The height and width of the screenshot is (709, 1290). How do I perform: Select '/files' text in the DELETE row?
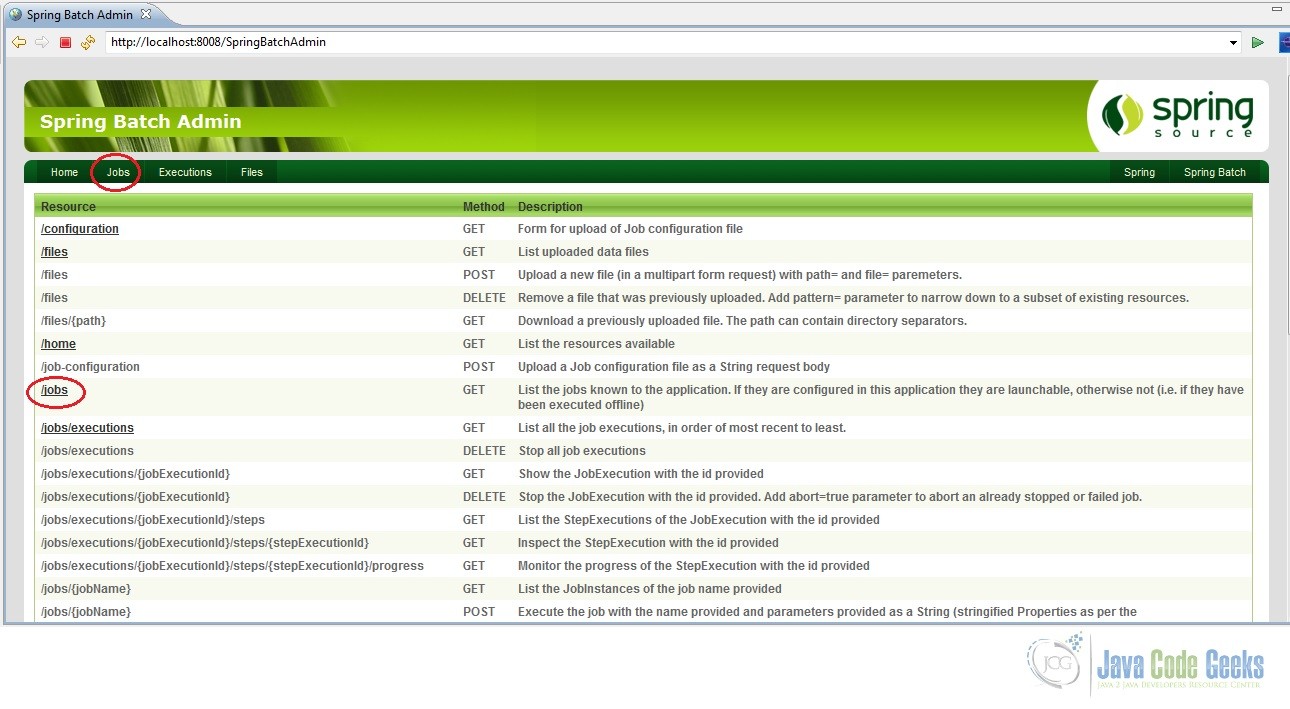[x=54, y=298]
